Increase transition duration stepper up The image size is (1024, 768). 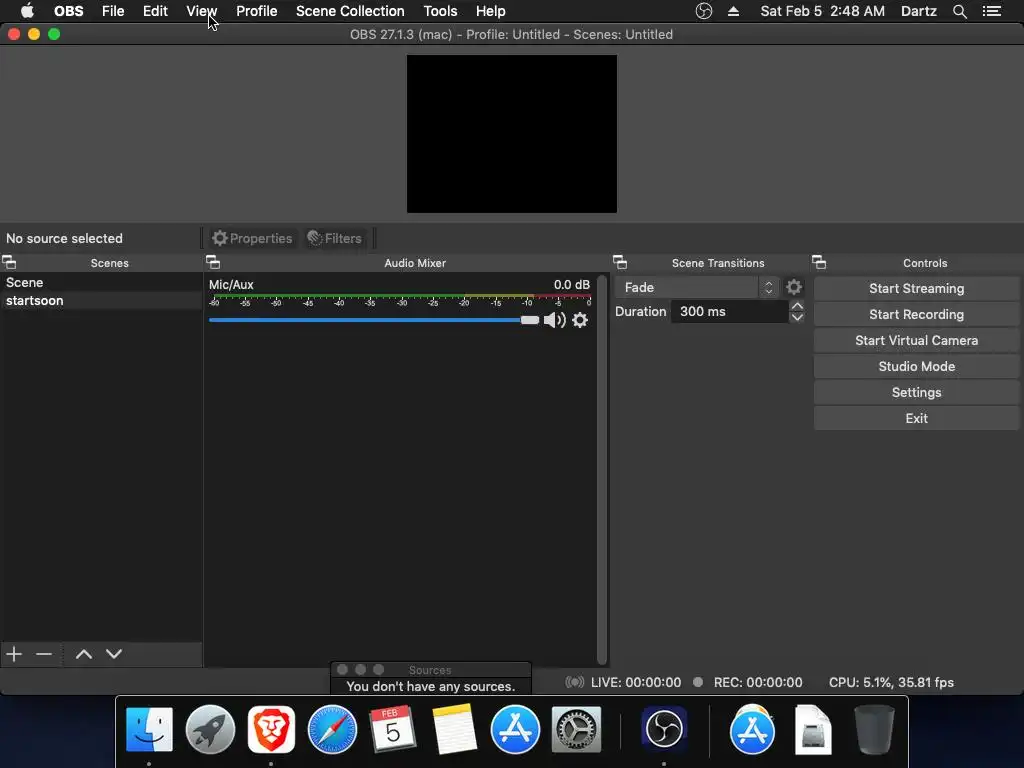[797, 306]
